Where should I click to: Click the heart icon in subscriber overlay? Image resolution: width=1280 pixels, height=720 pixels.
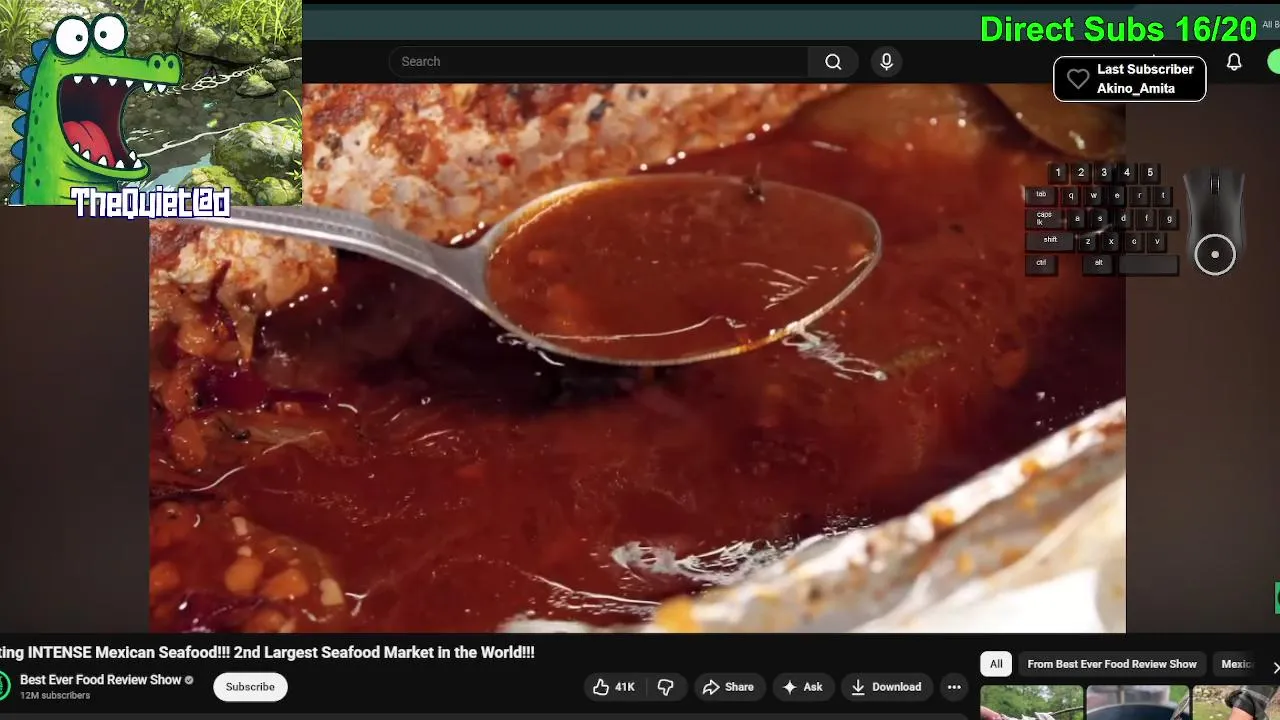1078,79
